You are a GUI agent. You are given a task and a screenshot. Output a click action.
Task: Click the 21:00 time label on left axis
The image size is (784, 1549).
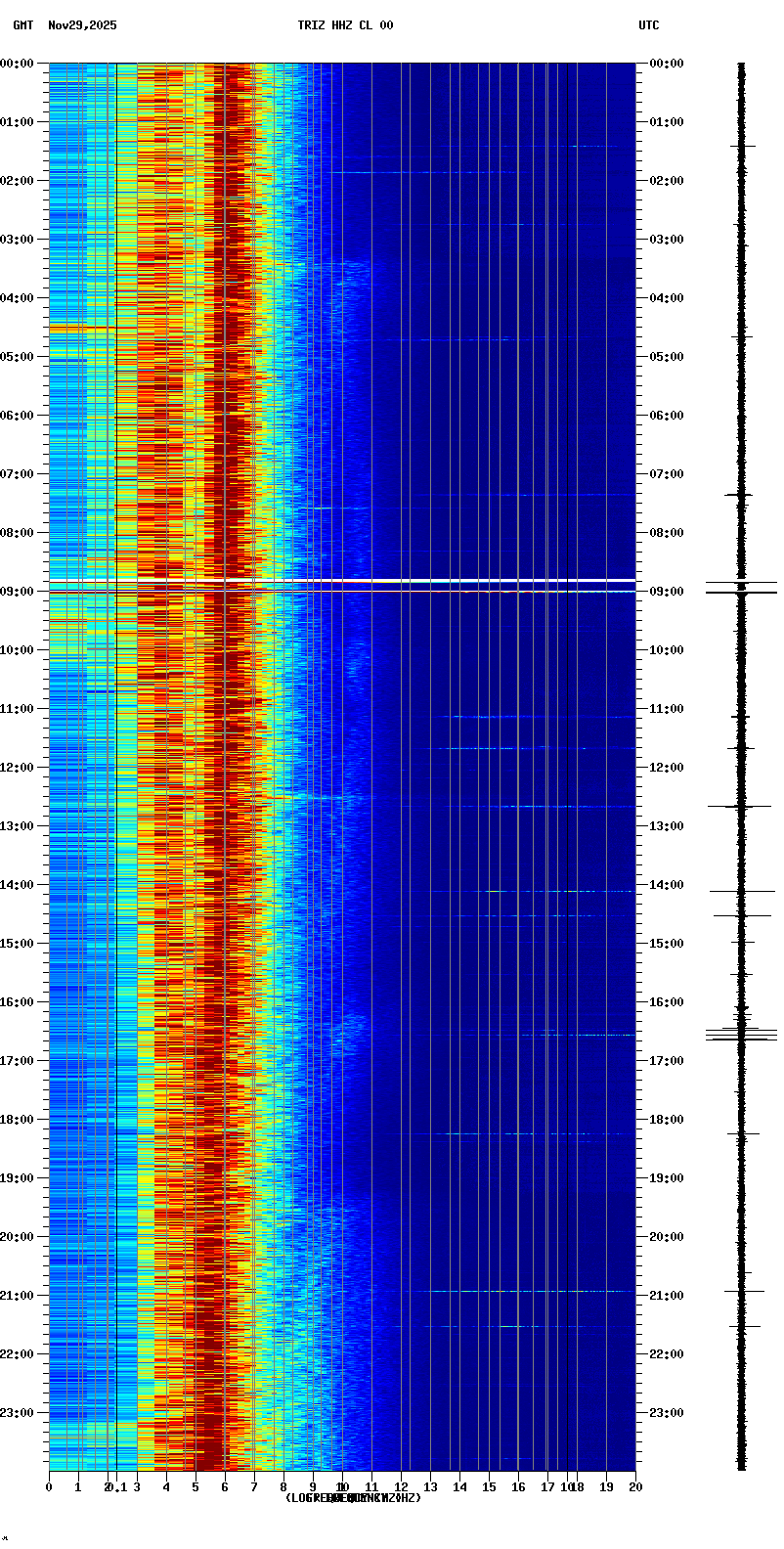tap(17, 1296)
